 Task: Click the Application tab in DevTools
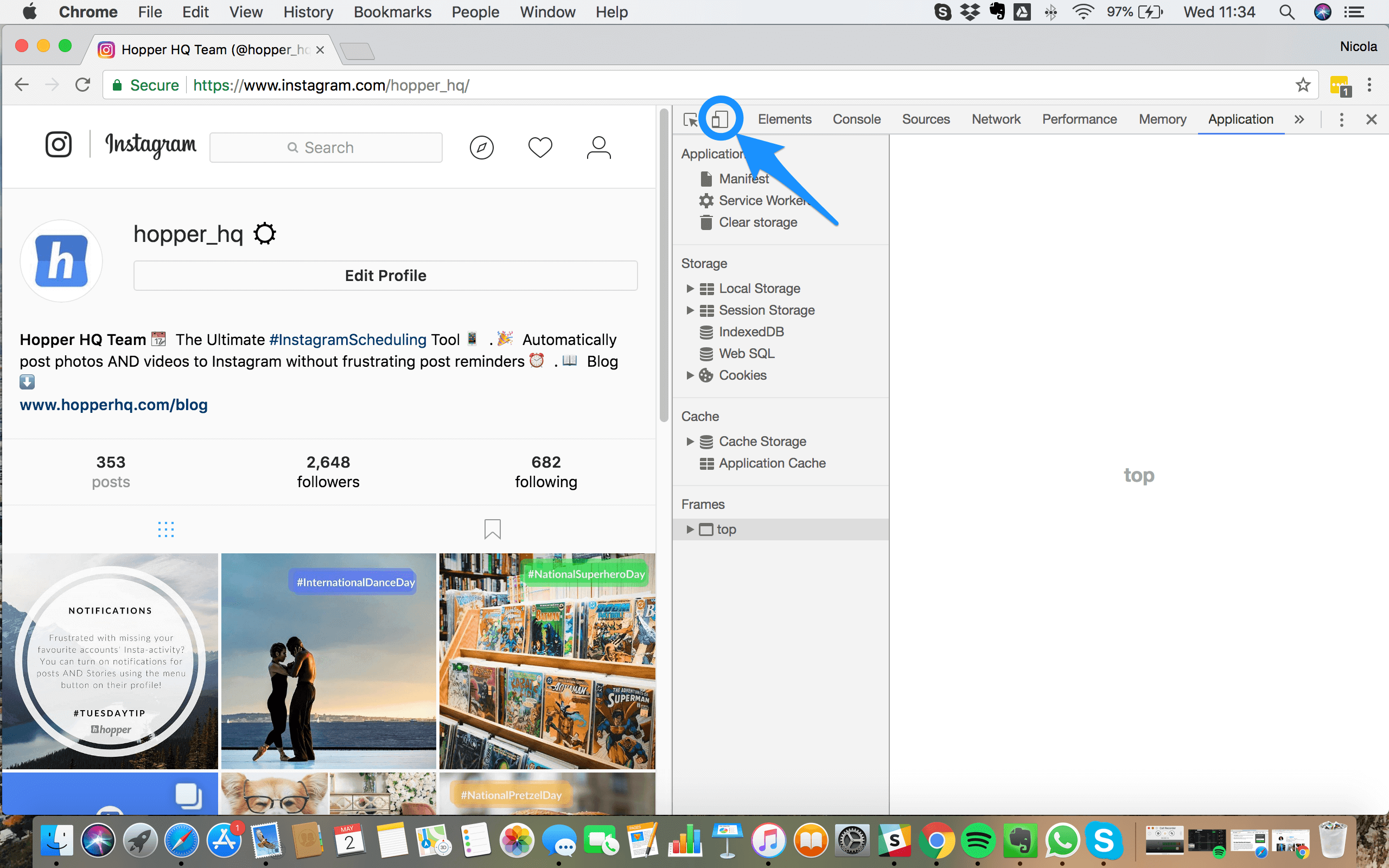point(1240,119)
